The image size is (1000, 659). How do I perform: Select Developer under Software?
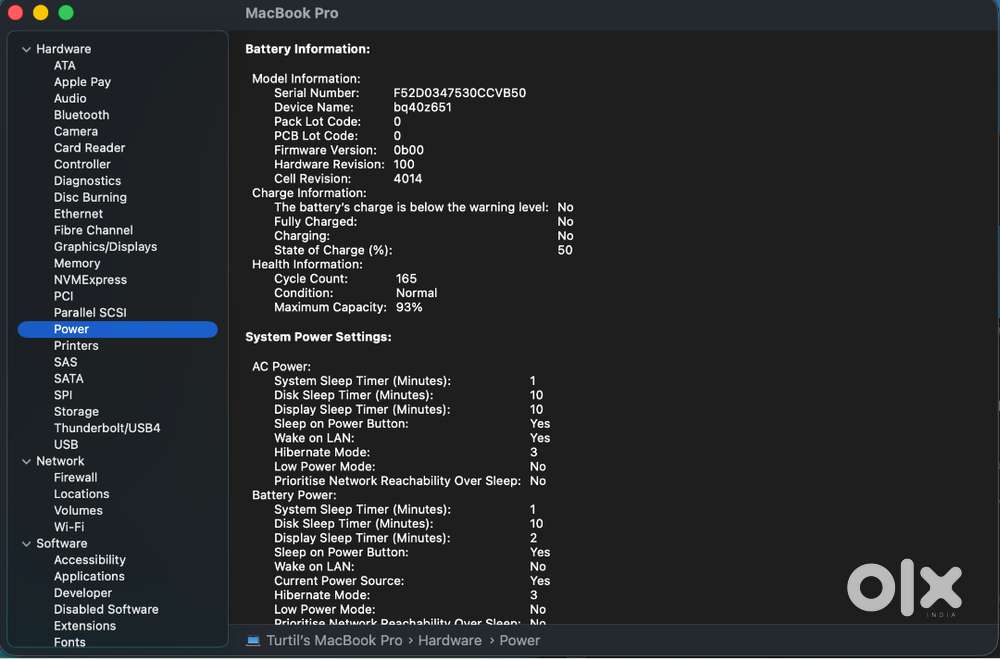pos(83,593)
